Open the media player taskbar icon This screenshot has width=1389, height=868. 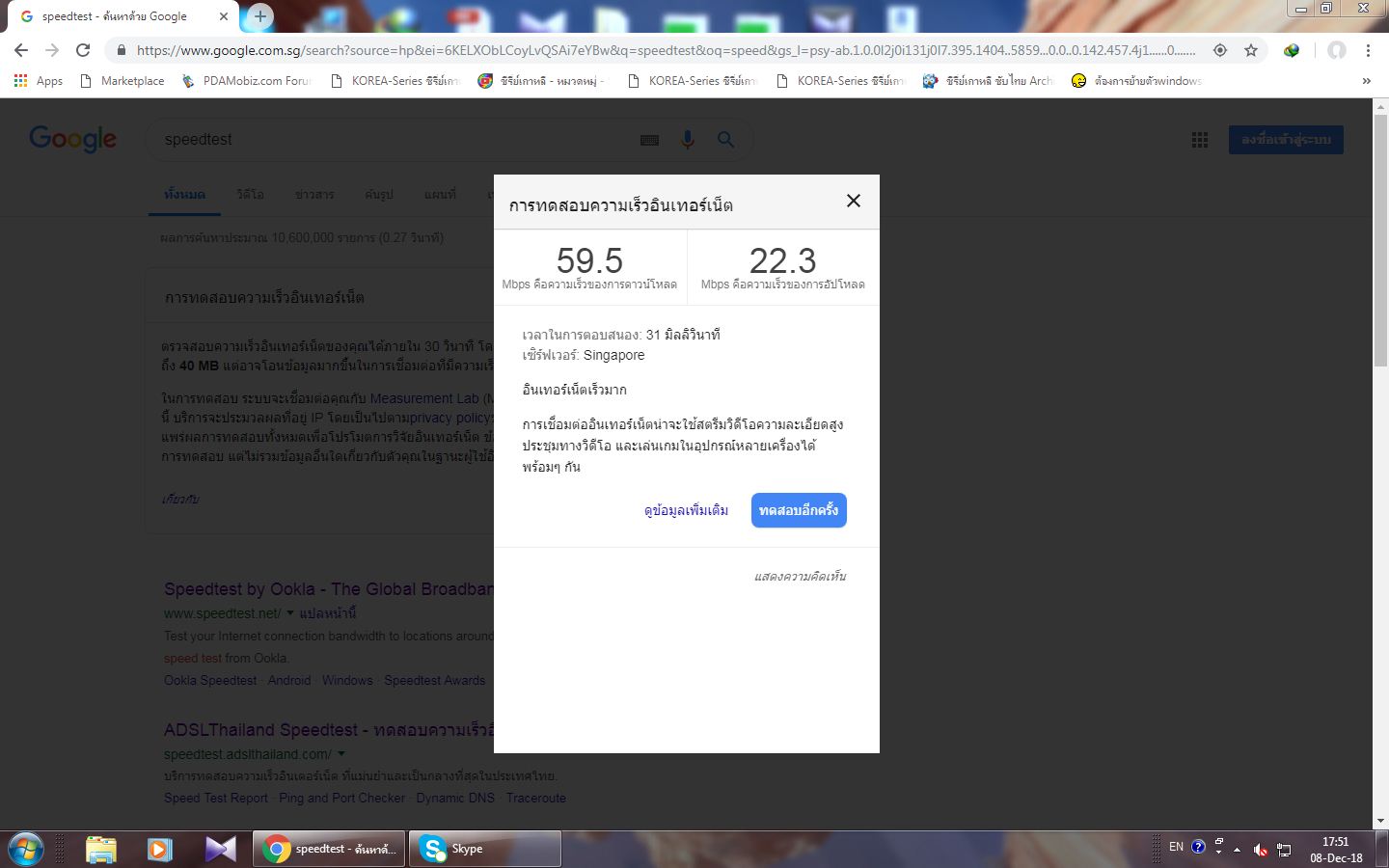159,849
